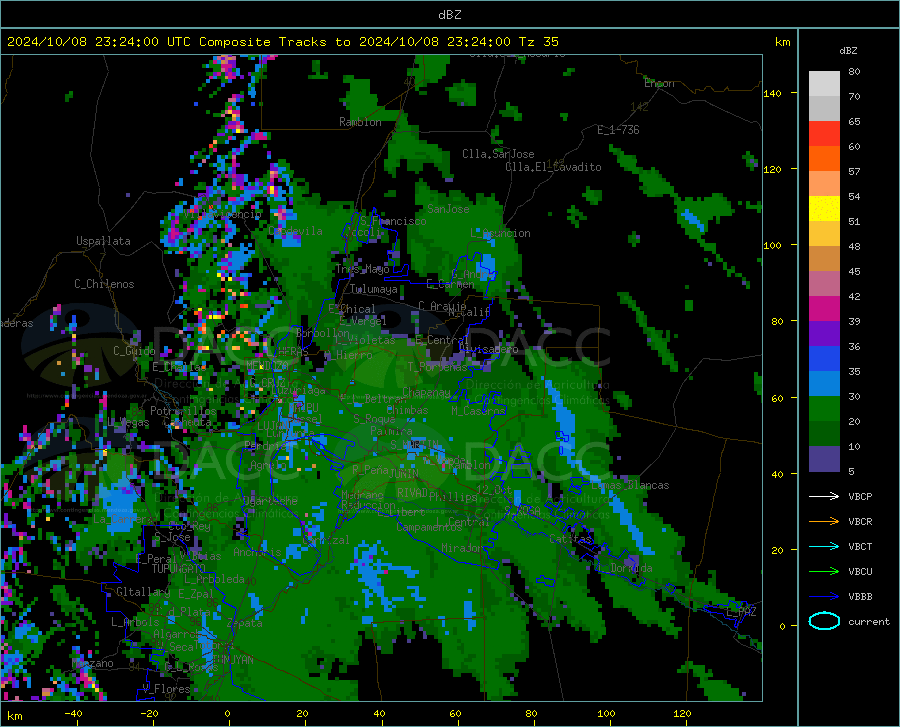Click the Clla.SanJose place label
The width and height of the screenshot is (900, 727).
[498, 154]
